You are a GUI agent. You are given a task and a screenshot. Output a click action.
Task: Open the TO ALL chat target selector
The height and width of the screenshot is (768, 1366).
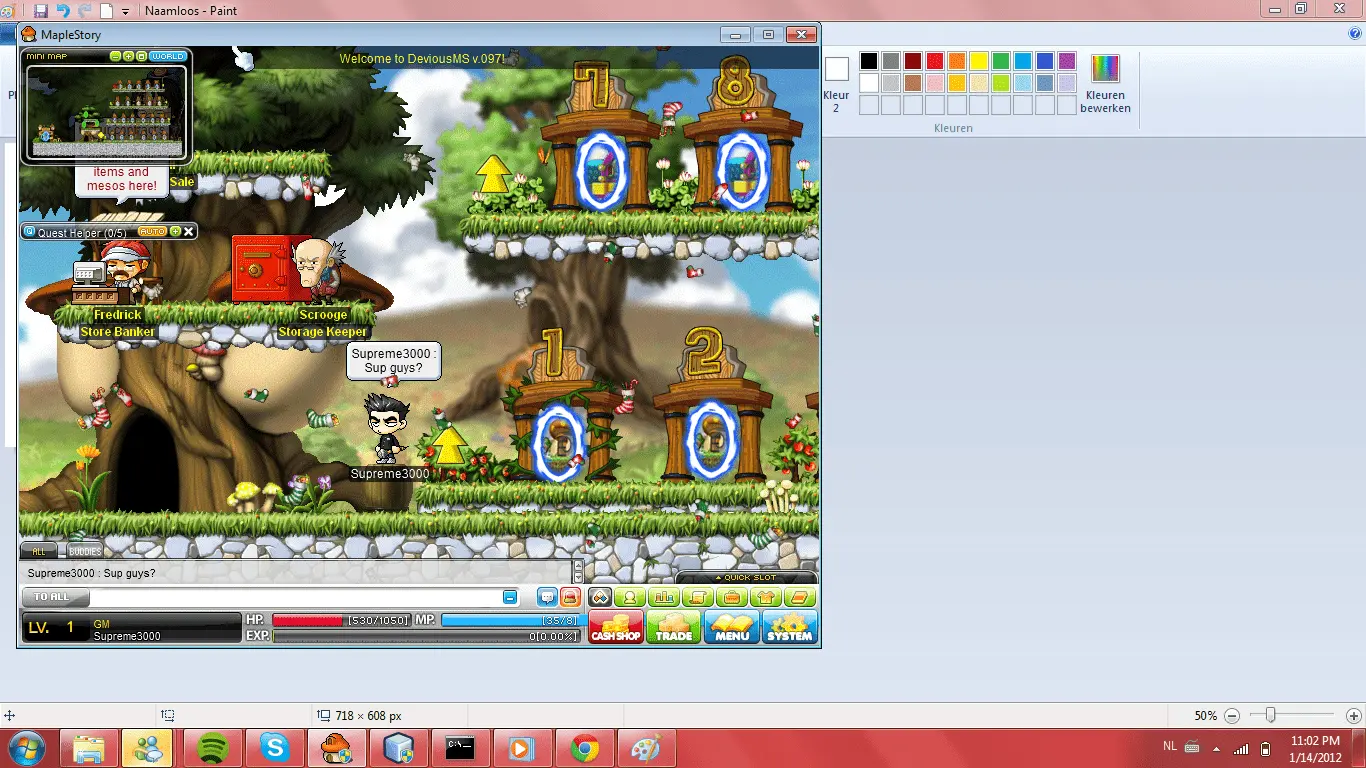coord(55,597)
